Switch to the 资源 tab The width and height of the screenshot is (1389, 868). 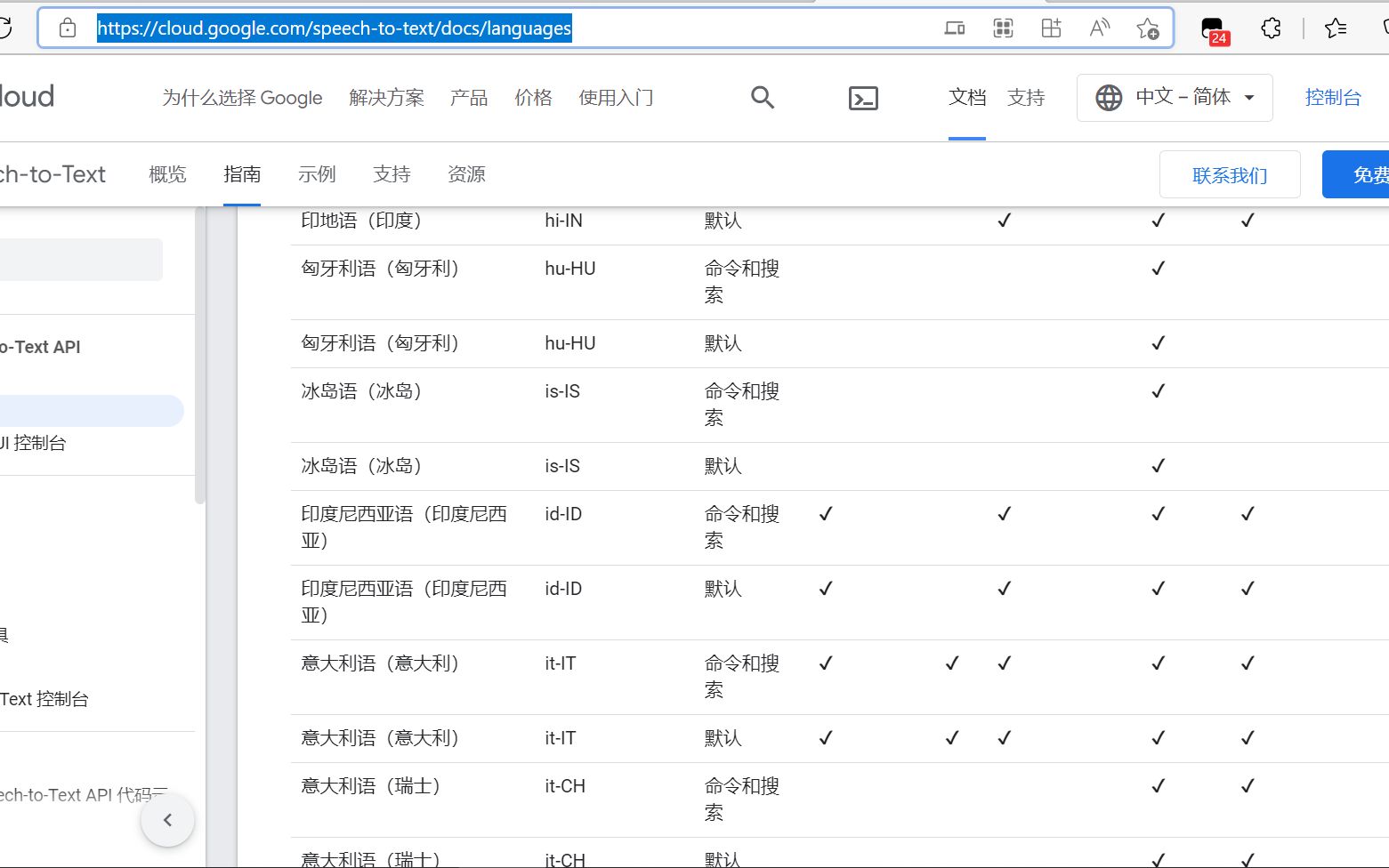point(466,174)
